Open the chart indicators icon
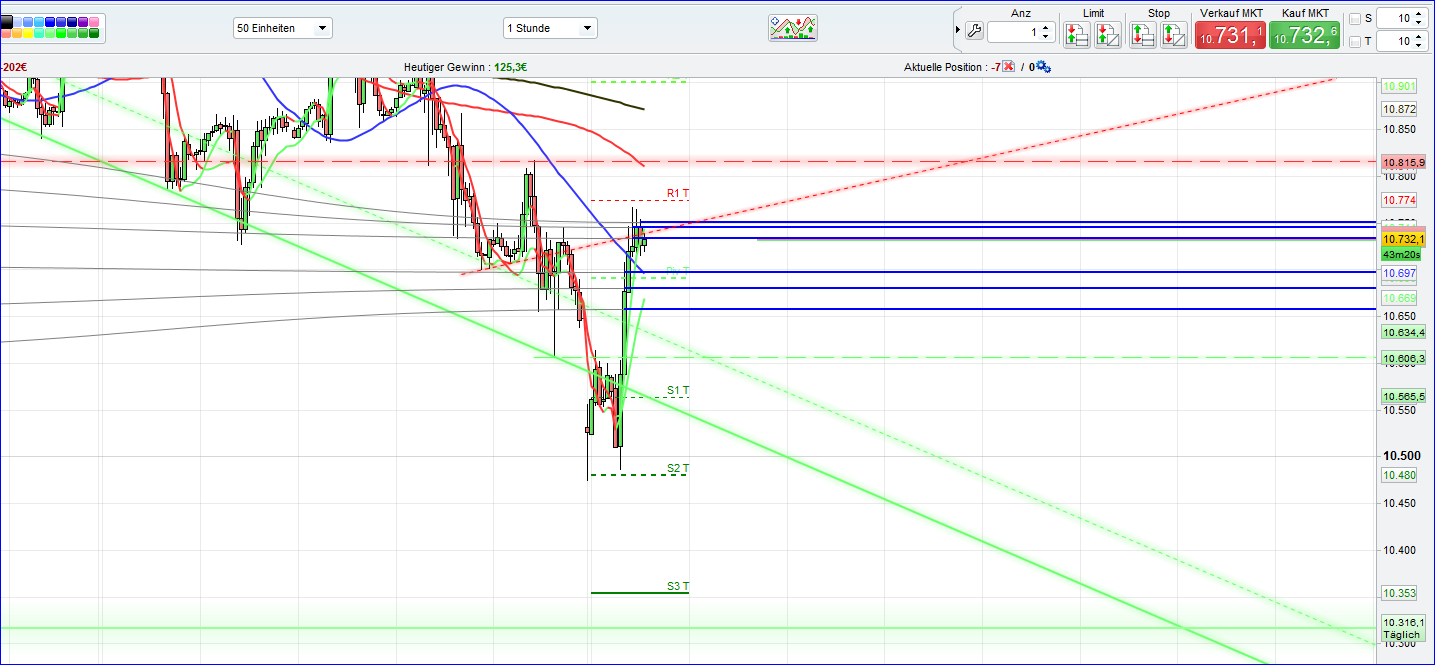Image resolution: width=1435 pixels, height=665 pixels. 792,27
